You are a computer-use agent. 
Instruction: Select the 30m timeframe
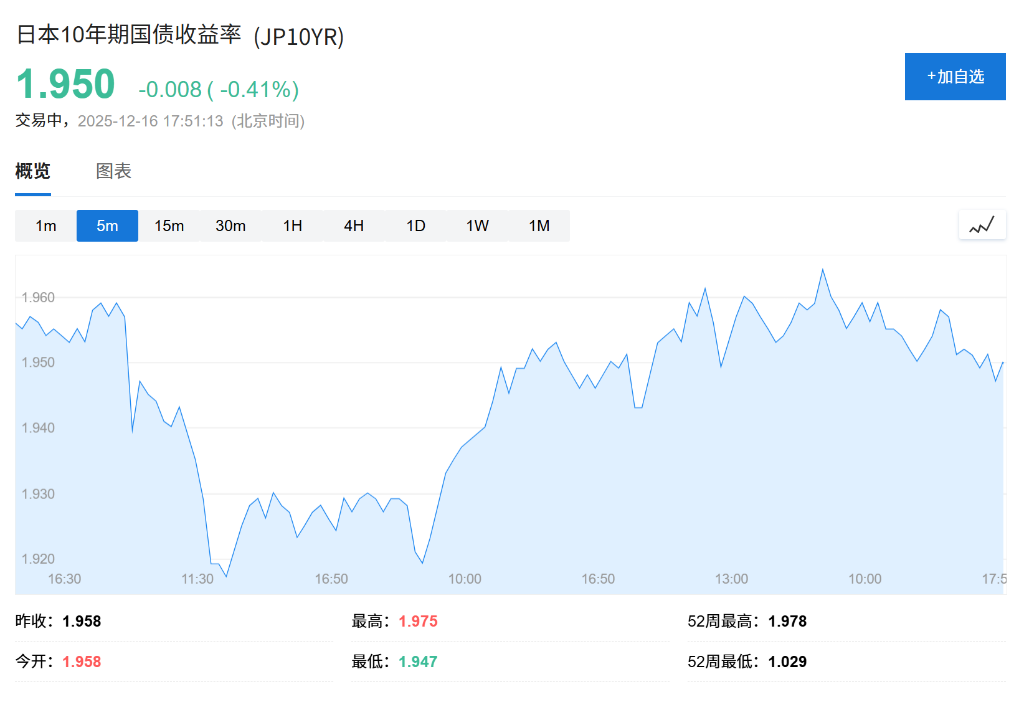(231, 226)
